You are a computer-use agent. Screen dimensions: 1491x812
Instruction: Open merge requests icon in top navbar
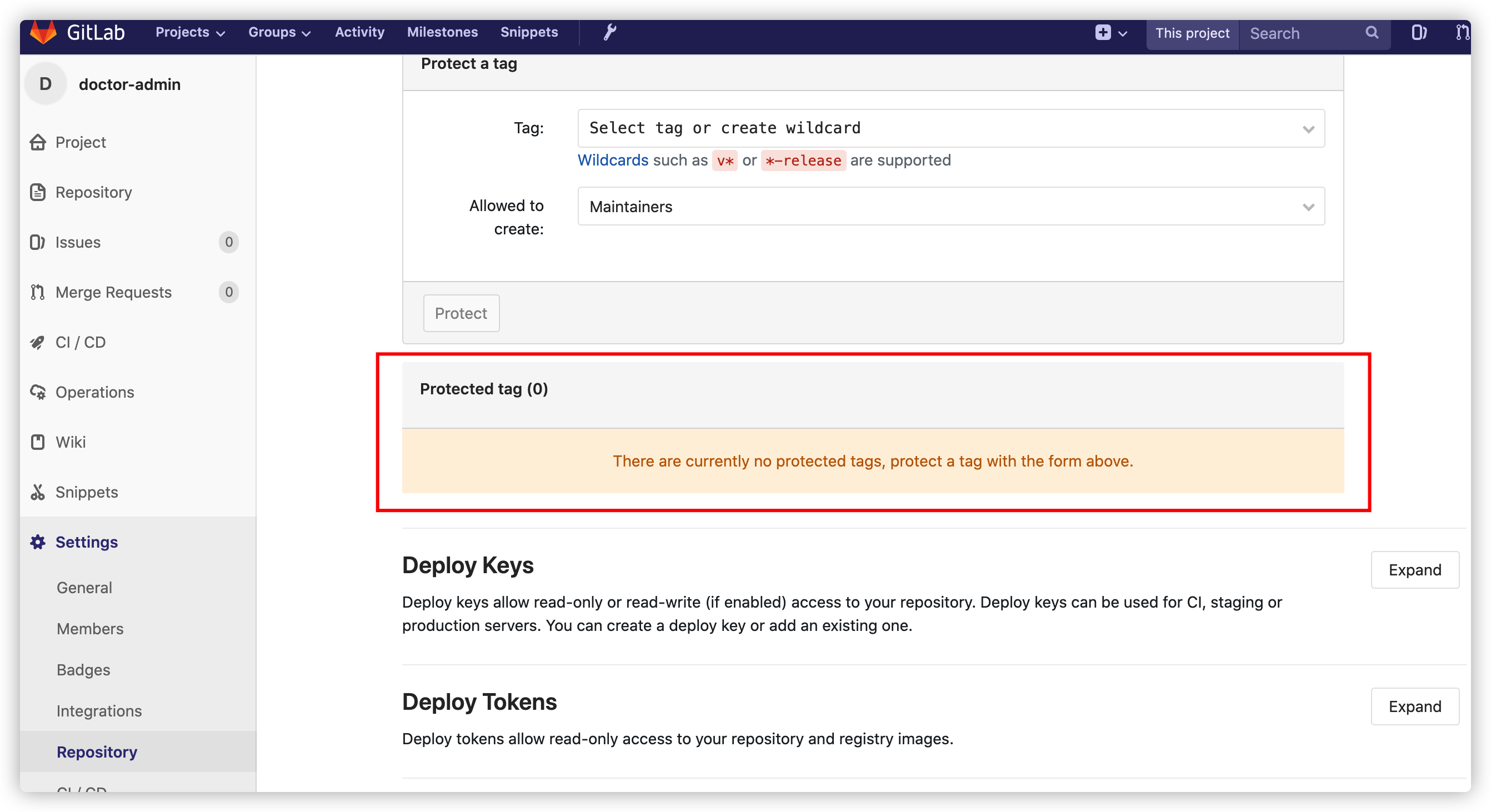1462,33
